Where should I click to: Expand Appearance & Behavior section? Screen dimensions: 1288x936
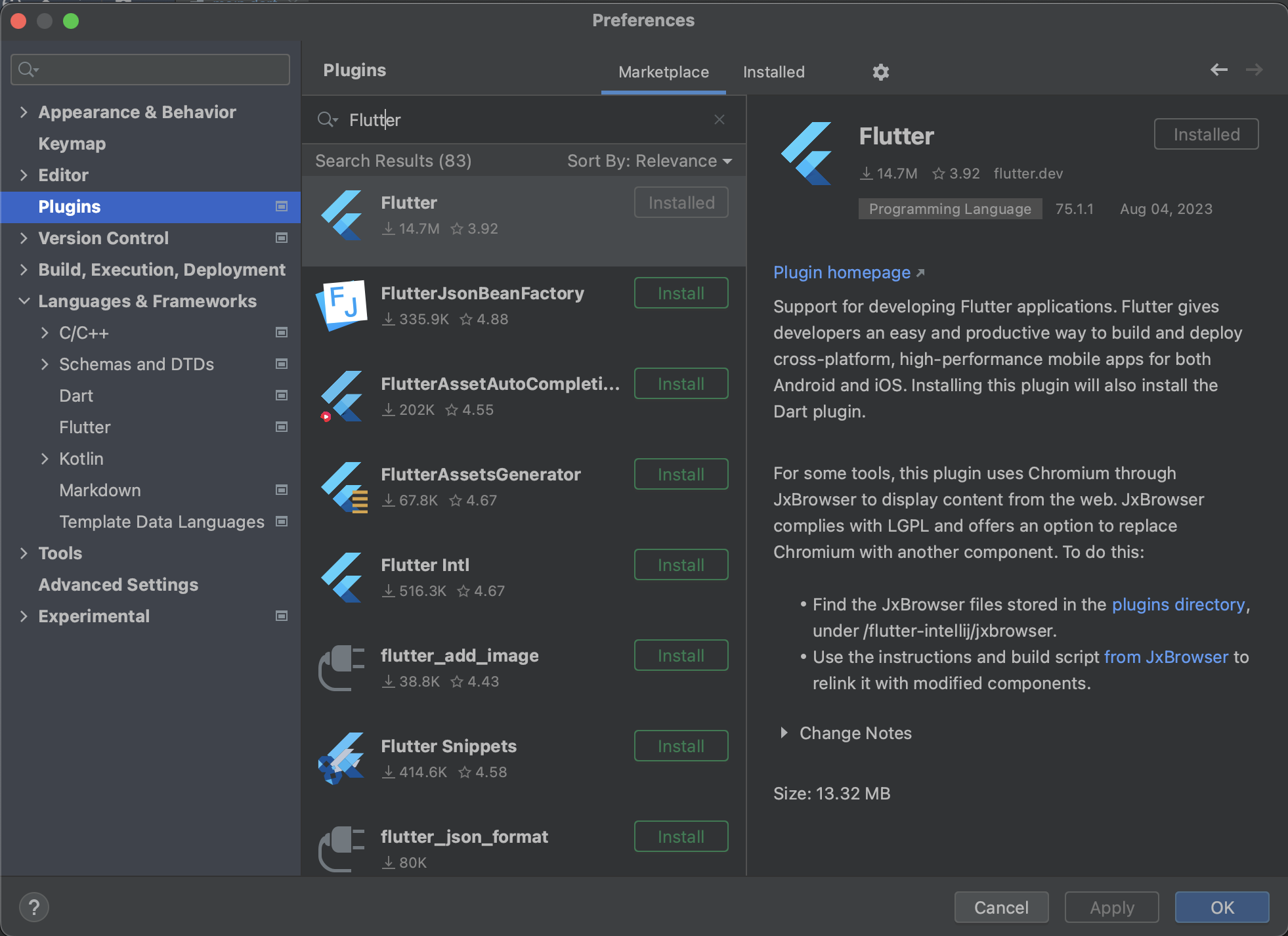[x=24, y=112]
